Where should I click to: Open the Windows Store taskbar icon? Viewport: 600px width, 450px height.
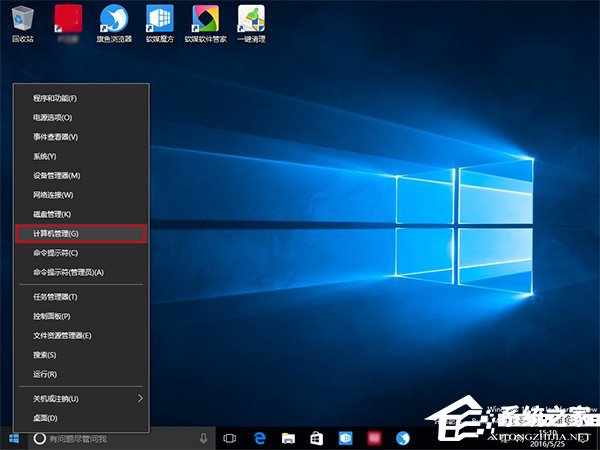[316, 438]
